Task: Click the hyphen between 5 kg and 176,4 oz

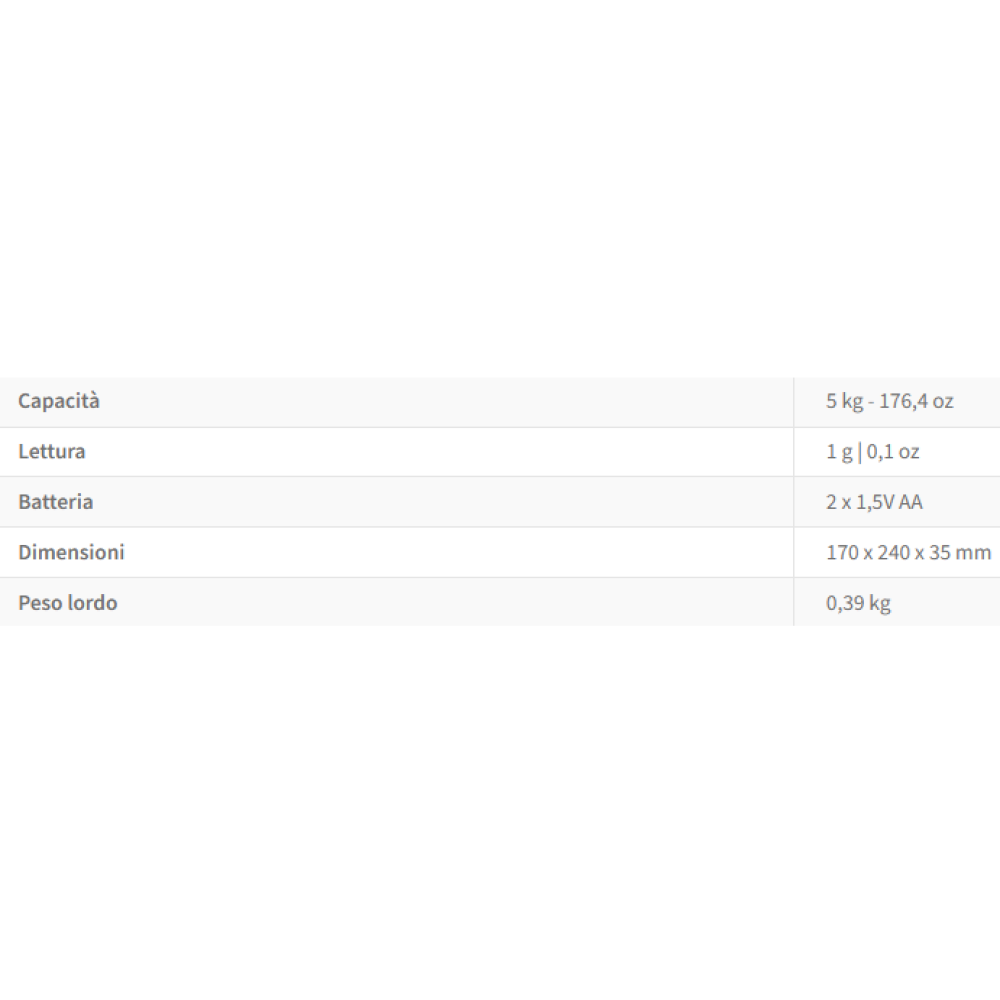Action: pyautogui.click(x=869, y=402)
